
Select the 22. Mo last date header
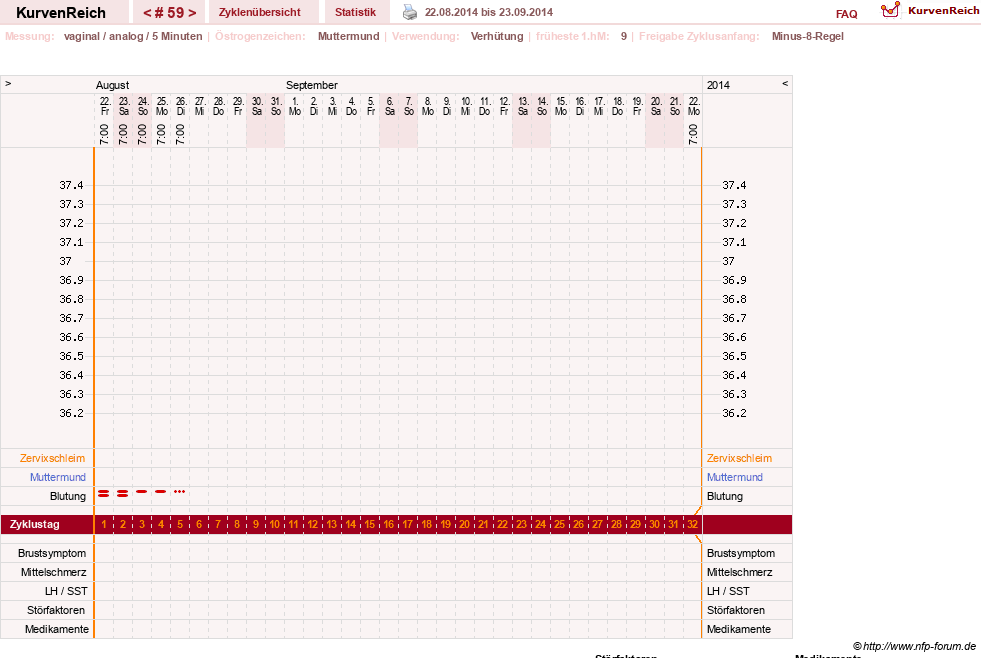(x=694, y=106)
